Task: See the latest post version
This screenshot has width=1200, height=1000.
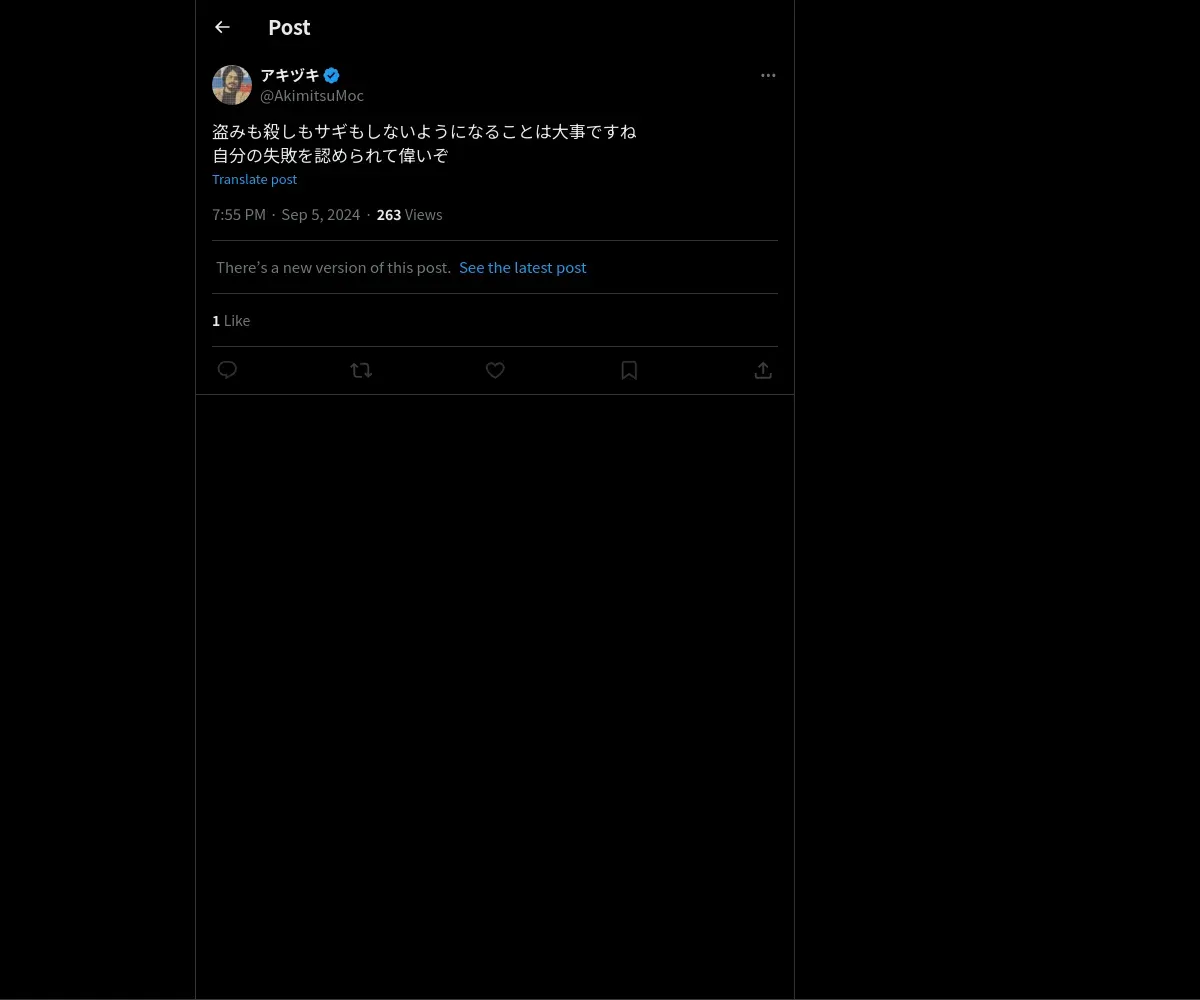Action: pyautogui.click(x=523, y=267)
